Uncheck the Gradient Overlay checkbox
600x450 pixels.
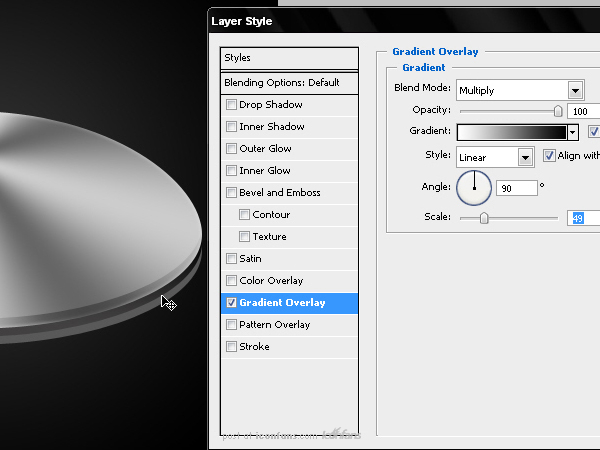(231, 302)
